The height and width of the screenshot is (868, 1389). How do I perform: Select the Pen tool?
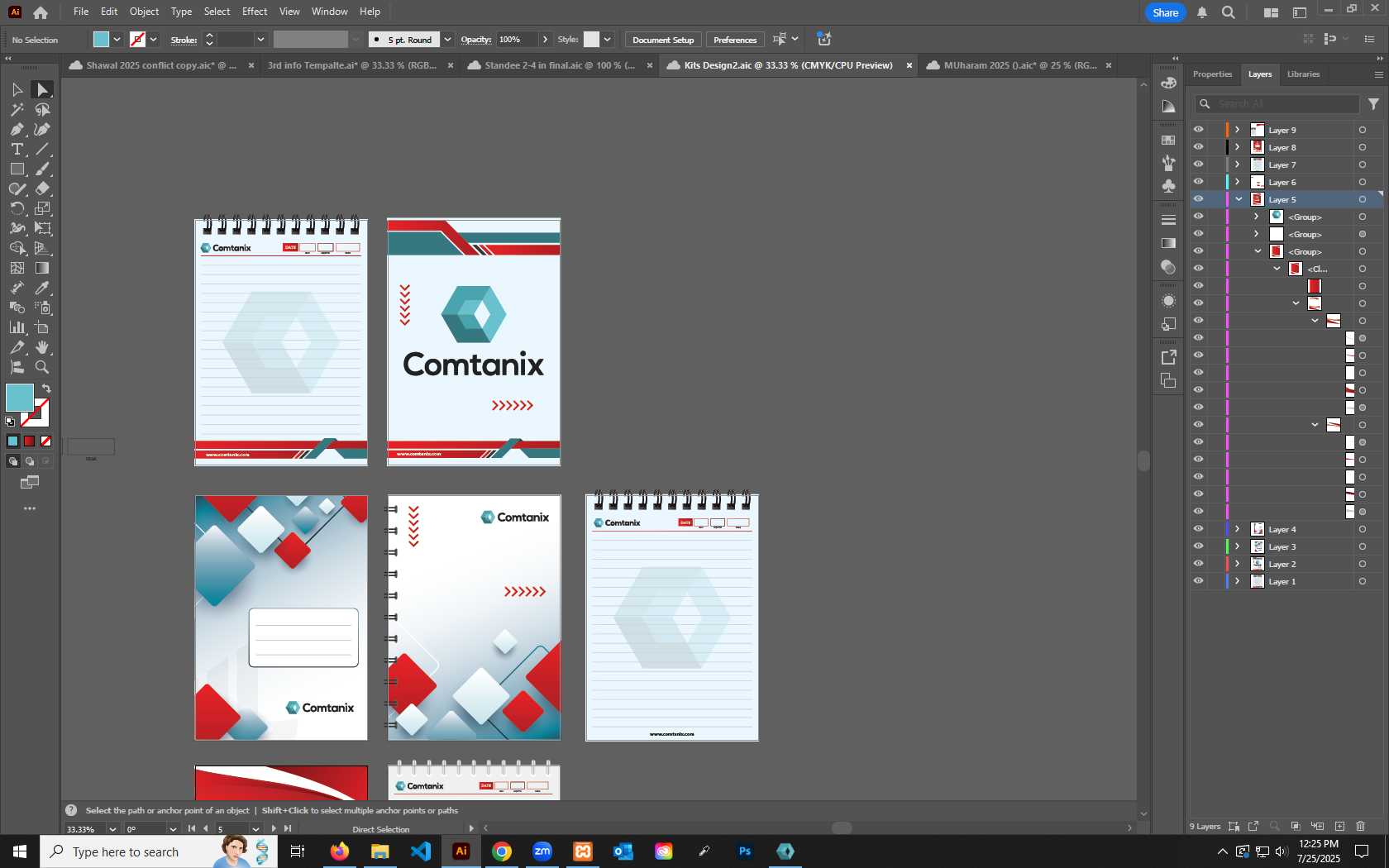(17, 129)
